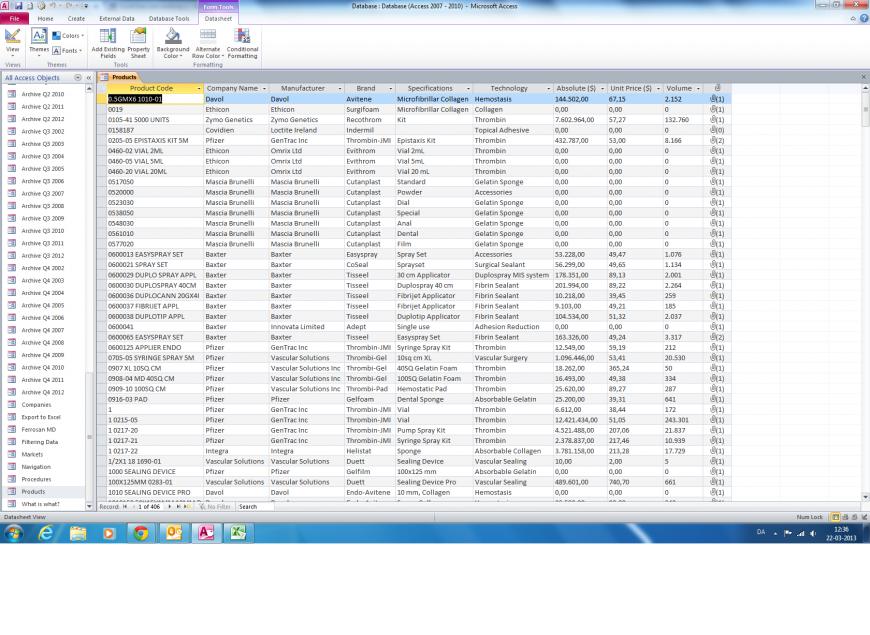Screen dimensions: 870x635
Task: Open the File tab
Action: 14,18
